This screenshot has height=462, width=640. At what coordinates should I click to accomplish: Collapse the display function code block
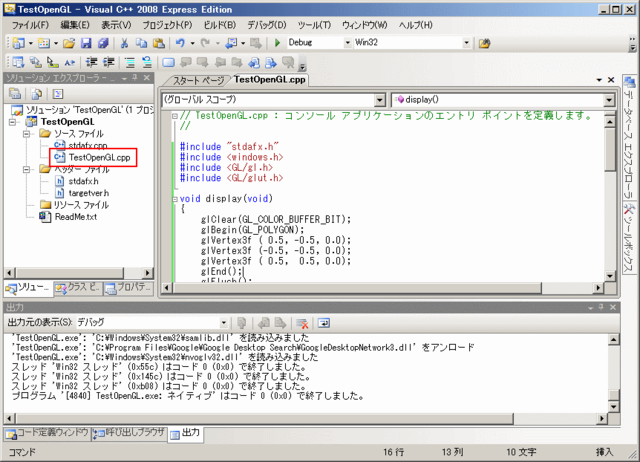175,199
